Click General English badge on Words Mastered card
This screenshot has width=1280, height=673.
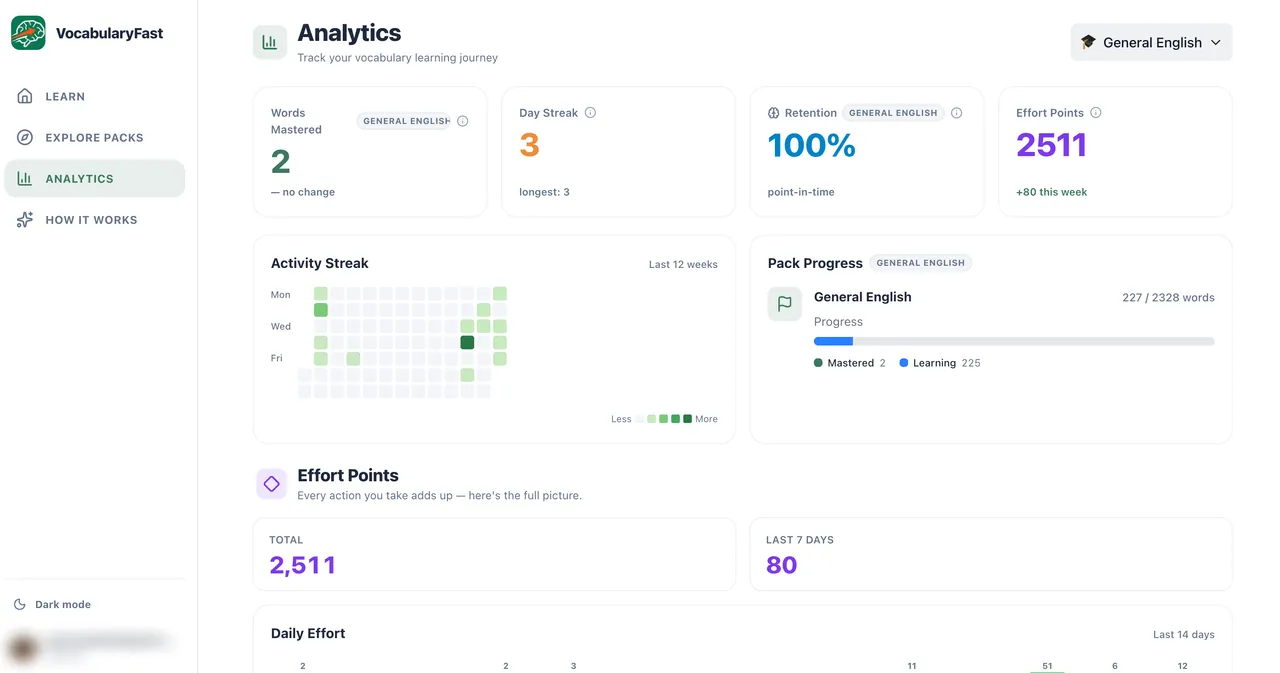(405, 121)
